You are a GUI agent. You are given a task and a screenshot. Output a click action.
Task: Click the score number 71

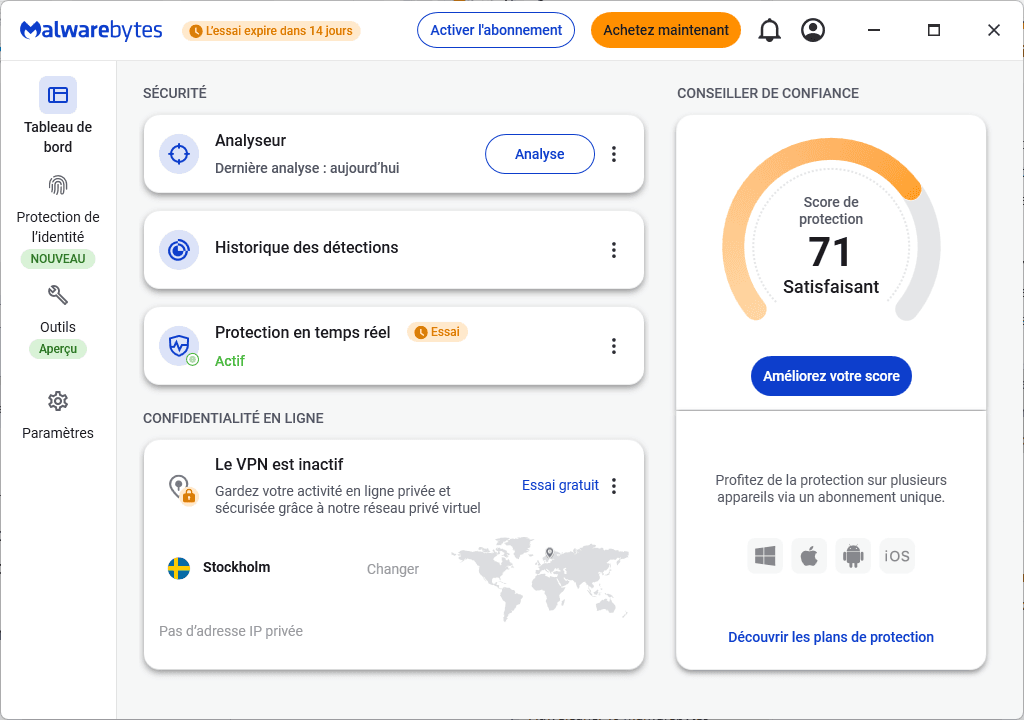tap(829, 252)
